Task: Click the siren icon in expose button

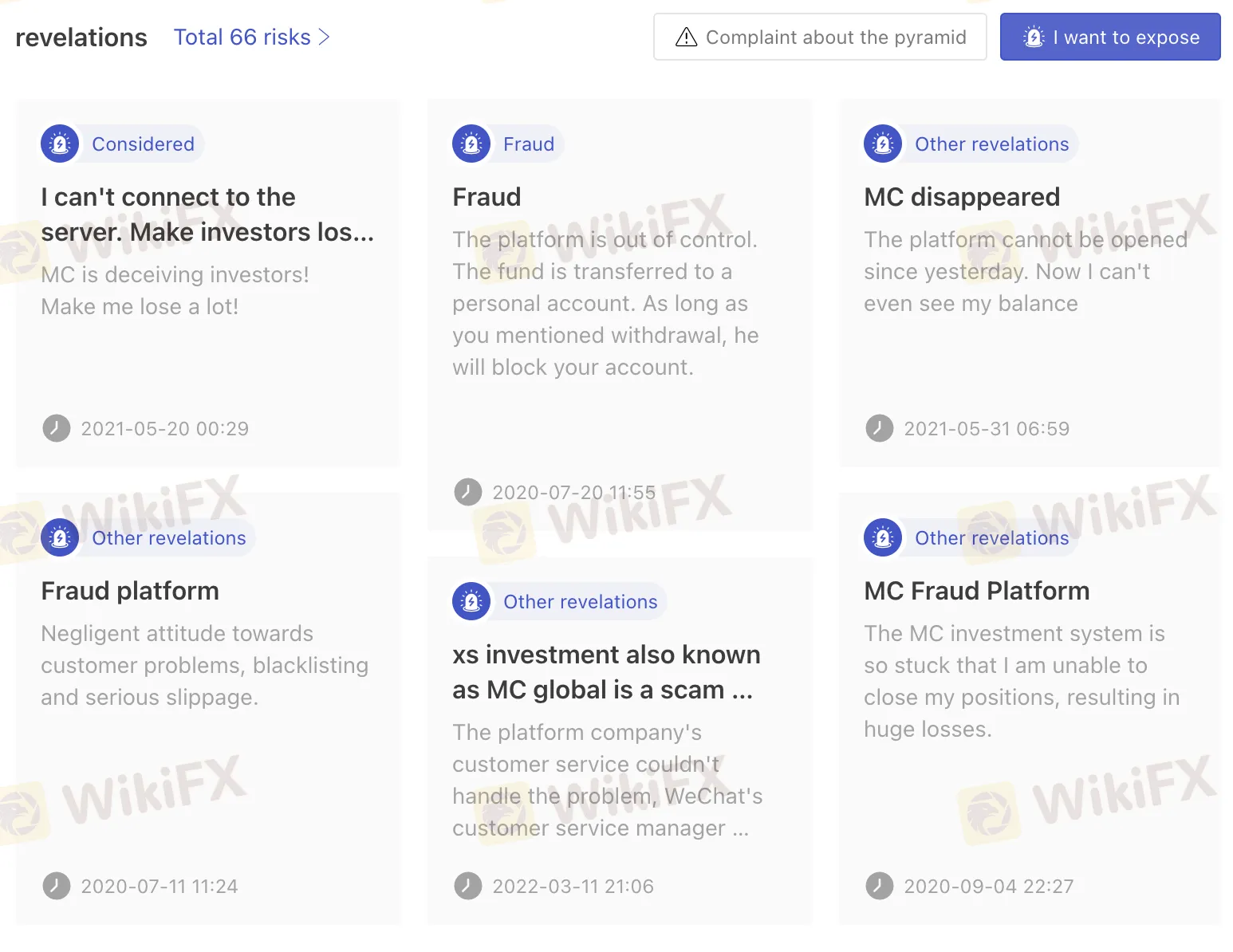Action: click(1034, 37)
